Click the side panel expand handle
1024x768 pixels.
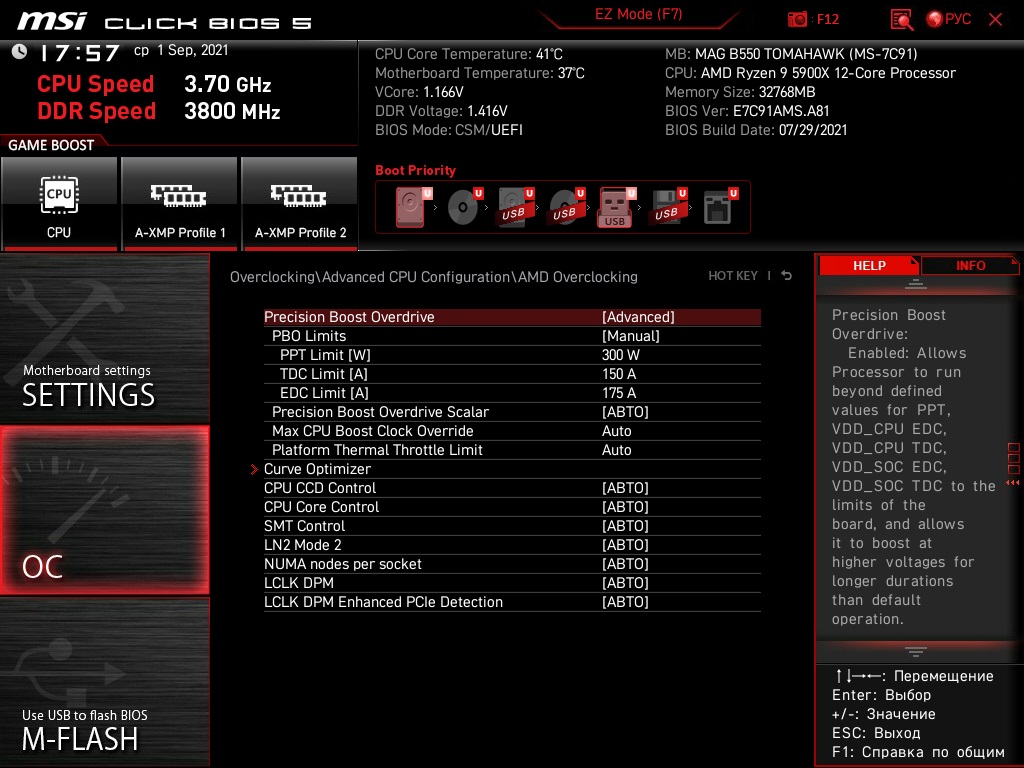(1013, 464)
